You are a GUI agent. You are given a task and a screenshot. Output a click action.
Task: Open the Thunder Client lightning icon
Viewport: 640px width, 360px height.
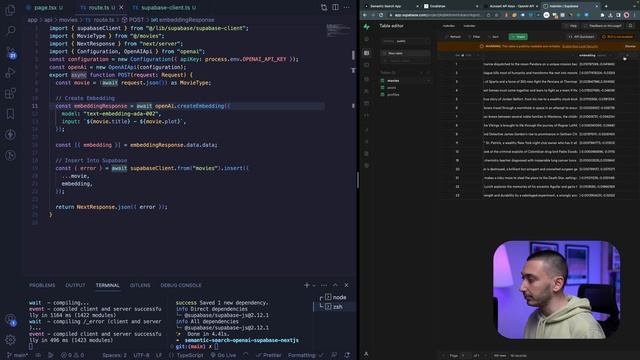(10, 135)
